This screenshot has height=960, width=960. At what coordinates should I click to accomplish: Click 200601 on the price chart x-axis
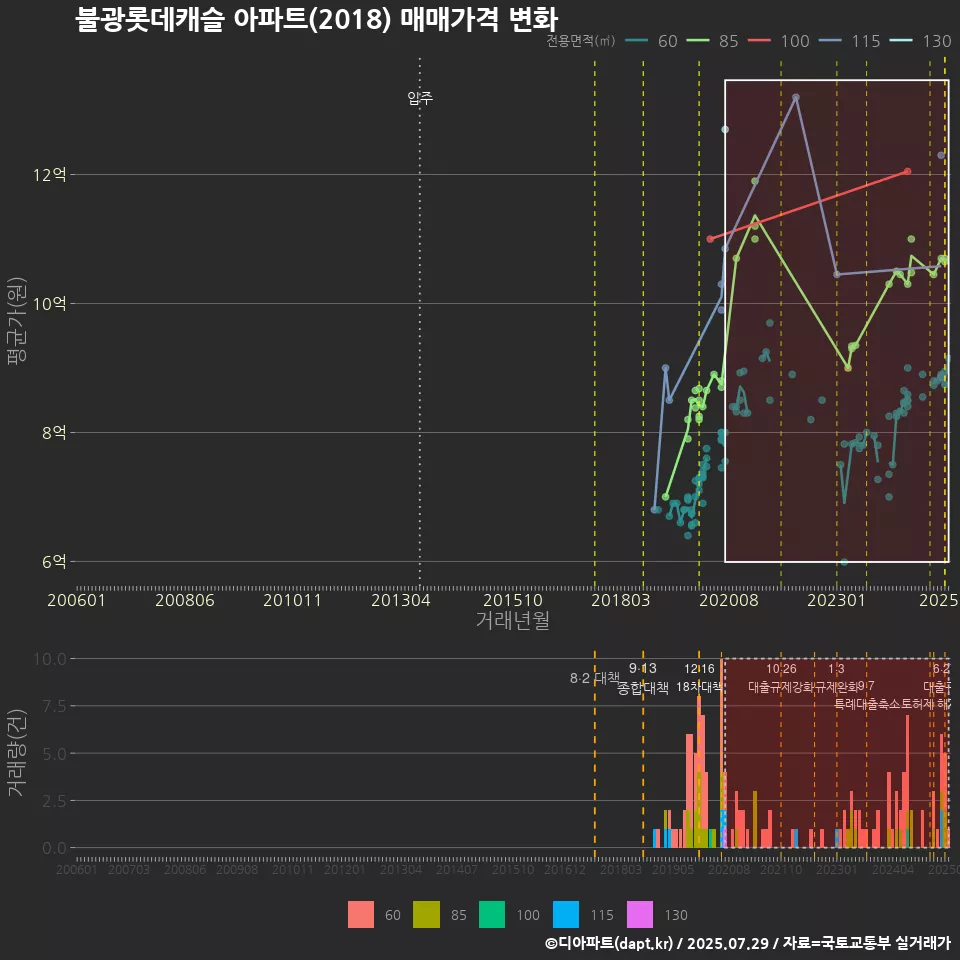(77, 600)
